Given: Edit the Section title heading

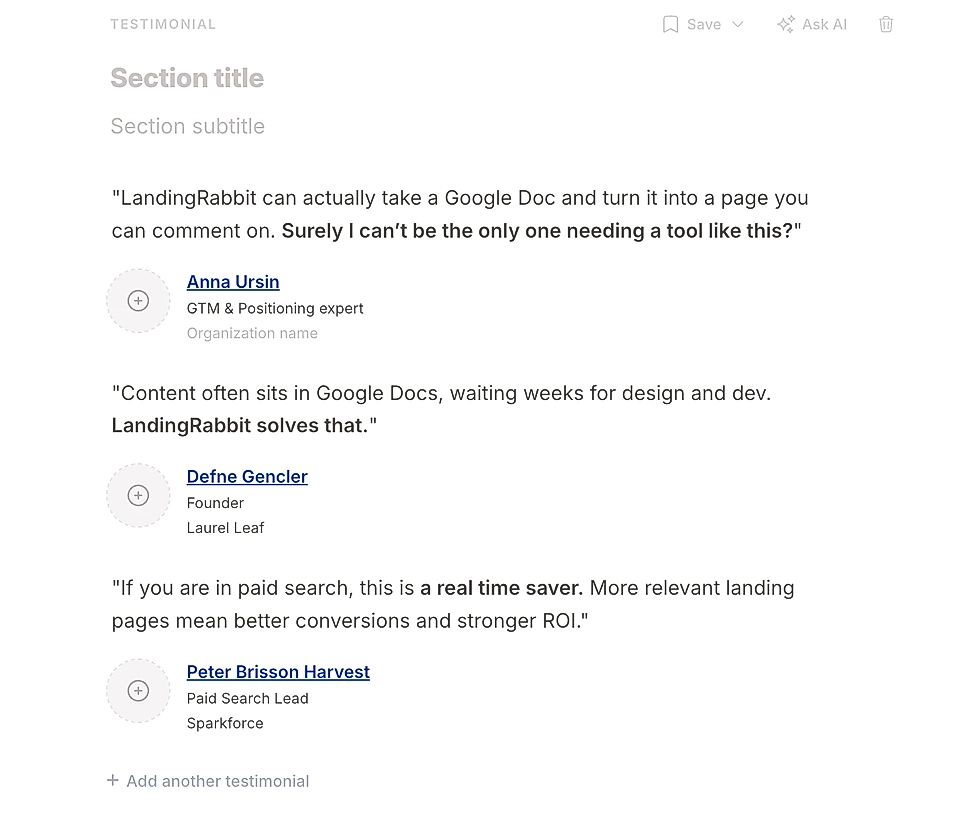Looking at the screenshot, I should [x=187, y=77].
